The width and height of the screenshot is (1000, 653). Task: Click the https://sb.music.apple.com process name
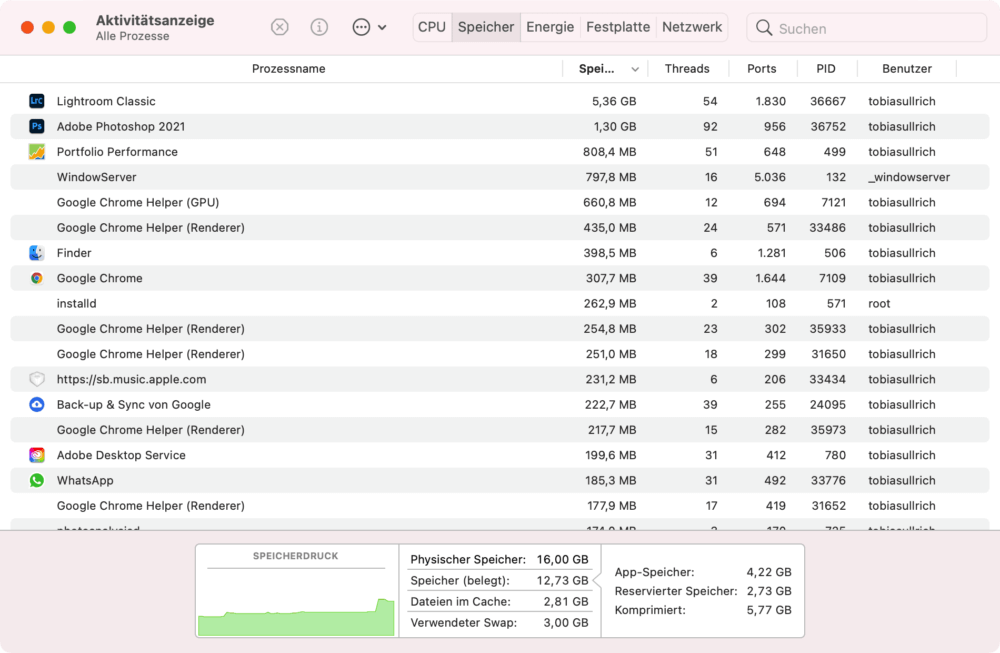[x=131, y=379]
